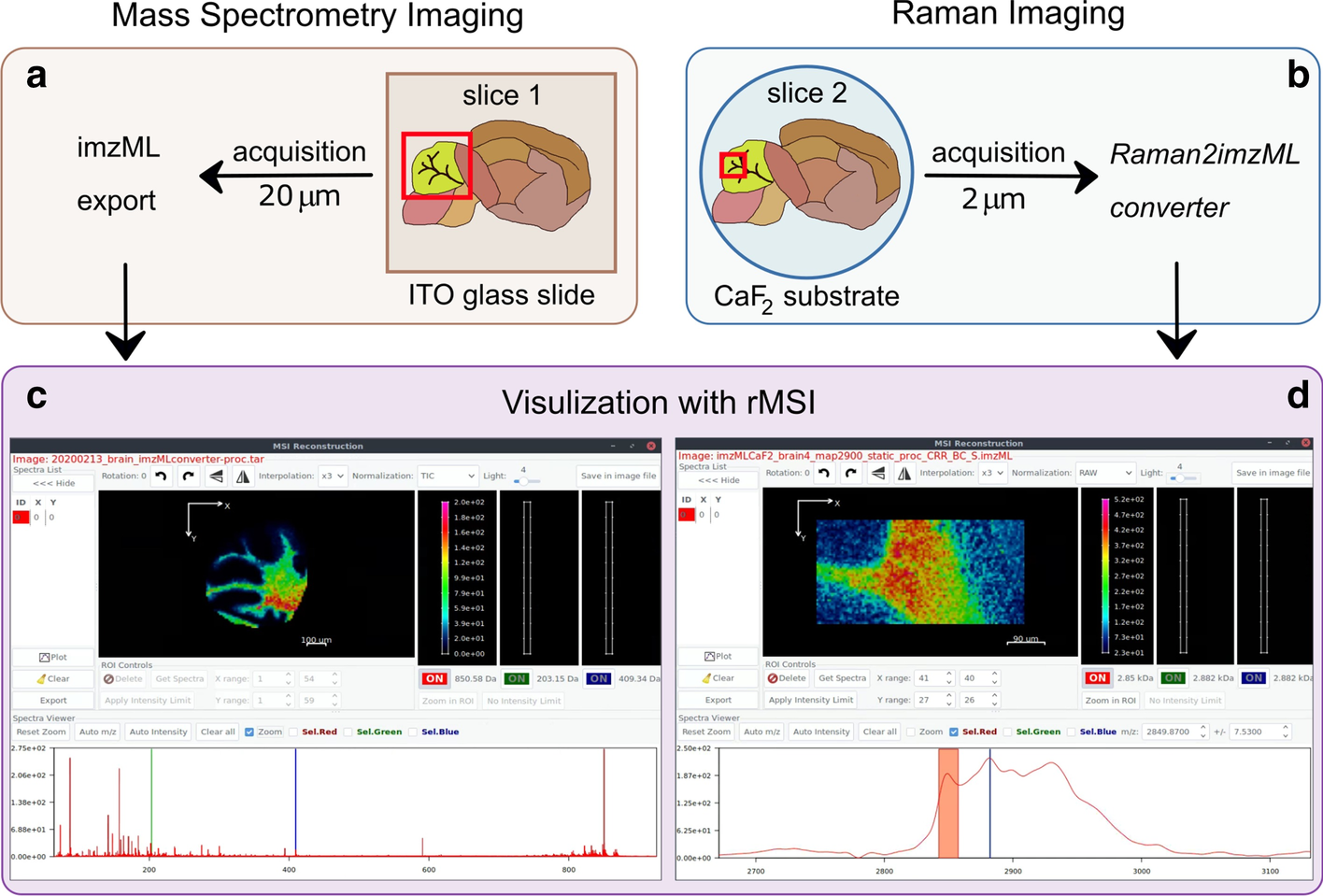The width and height of the screenshot is (1323, 896).
Task: Click Auto m/z in left Spectra Viewer
Action: coord(98,732)
